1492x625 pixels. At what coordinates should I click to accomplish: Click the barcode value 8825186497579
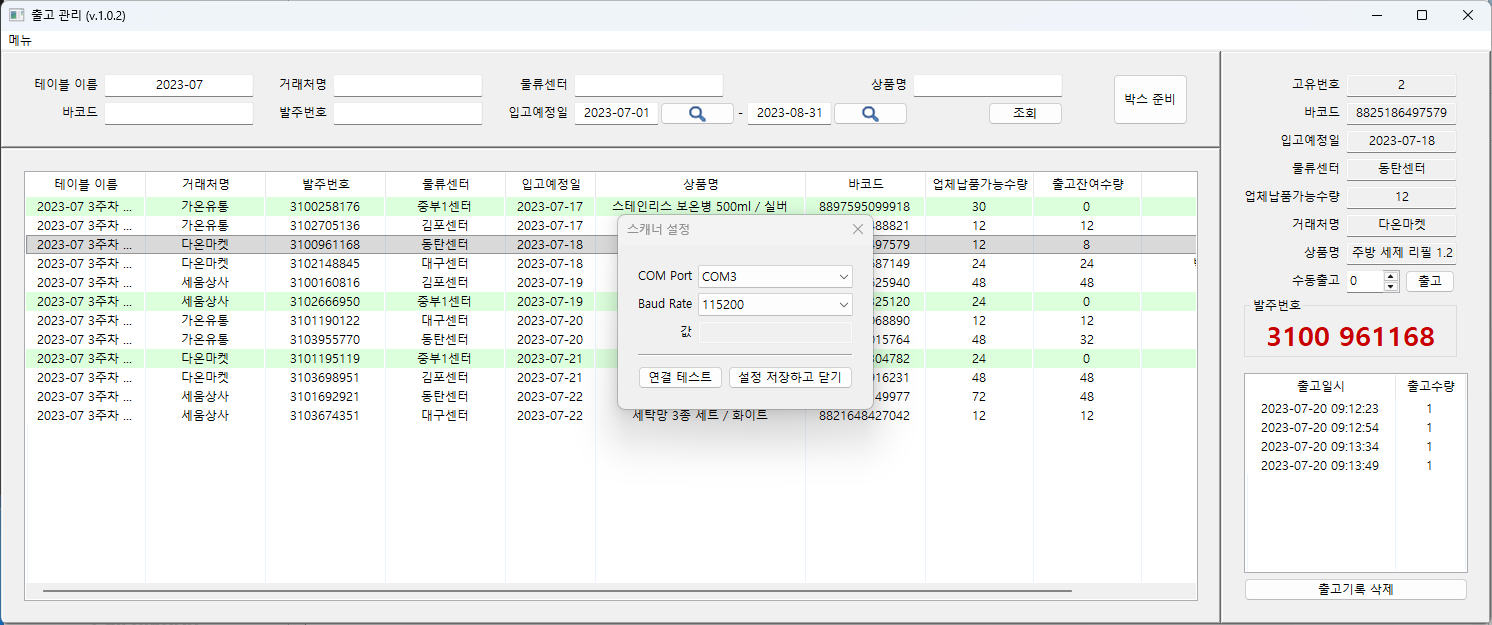[1402, 114]
